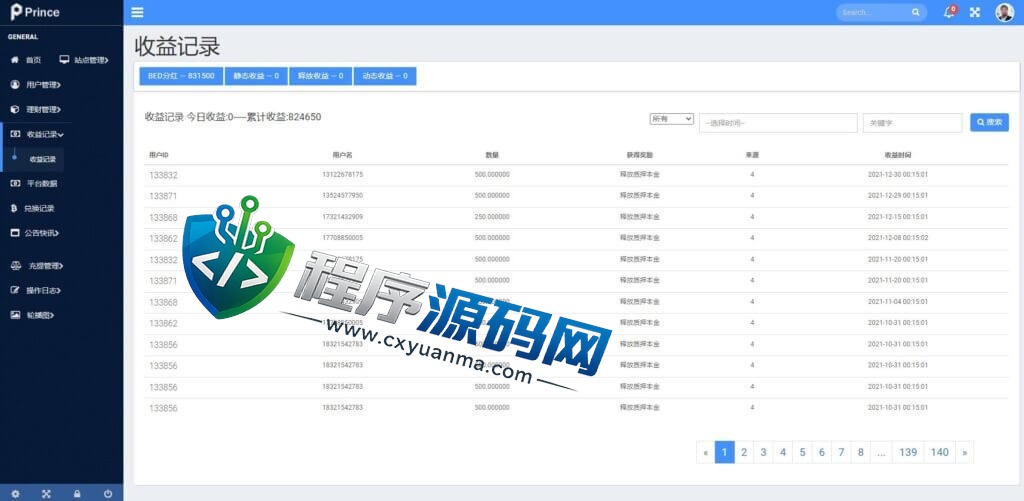Click the power icon at sidebar bottom

pos(108,494)
